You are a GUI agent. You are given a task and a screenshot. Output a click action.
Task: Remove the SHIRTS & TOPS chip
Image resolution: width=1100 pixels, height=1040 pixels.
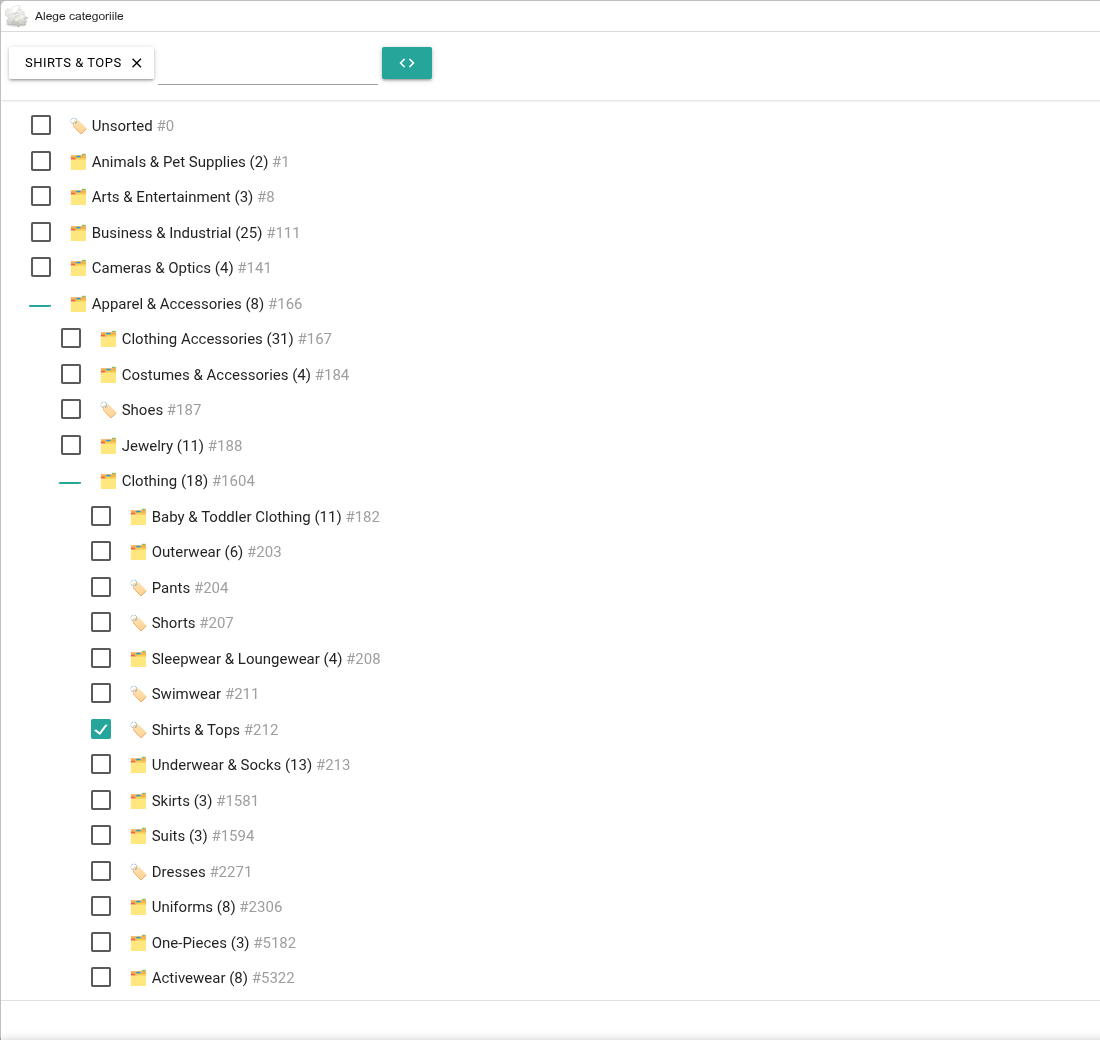point(137,63)
